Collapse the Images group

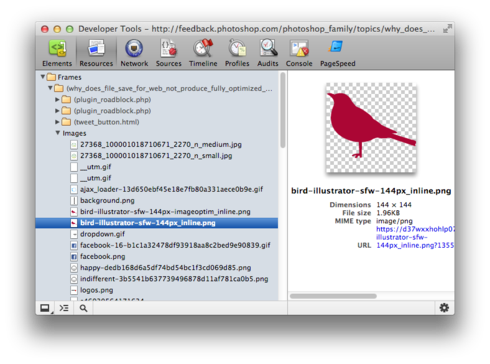pos(58,133)
